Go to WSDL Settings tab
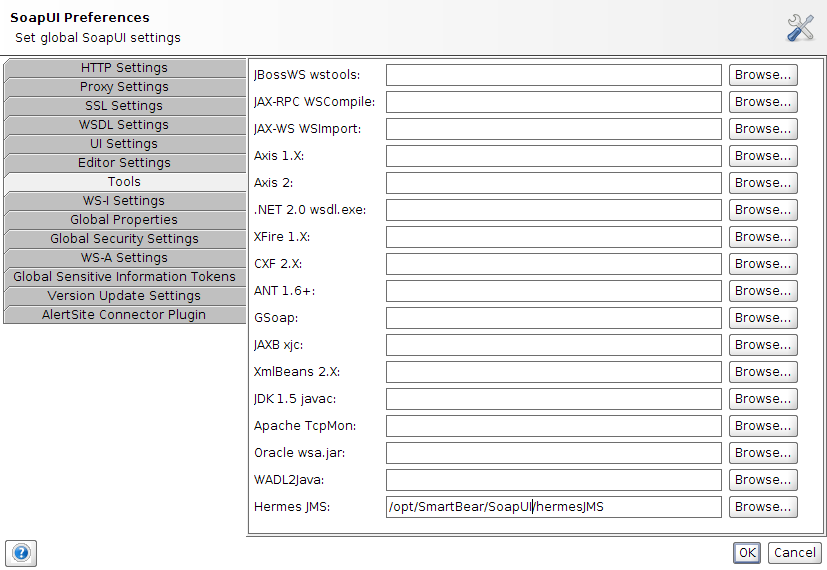The height and width of the screenshot is (570, 827). [124, 125]
